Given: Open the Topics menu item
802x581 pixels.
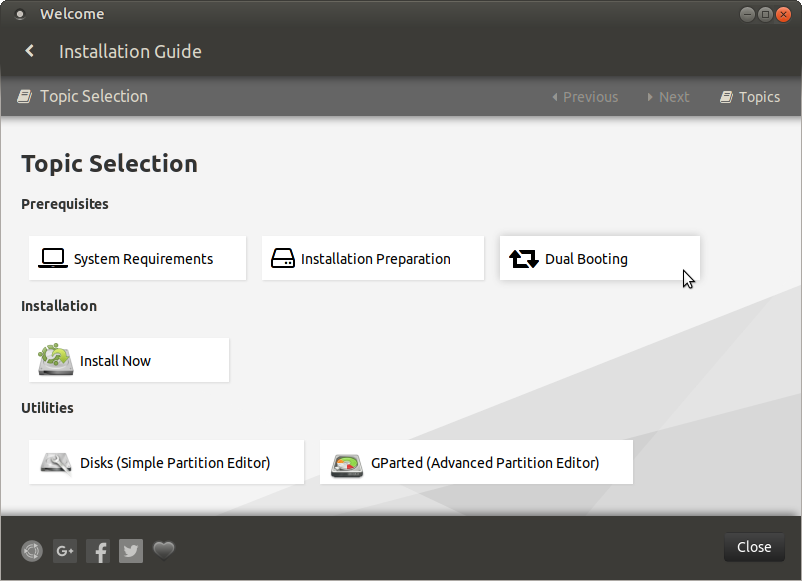Looking at the screenshot, I should 750,97.
